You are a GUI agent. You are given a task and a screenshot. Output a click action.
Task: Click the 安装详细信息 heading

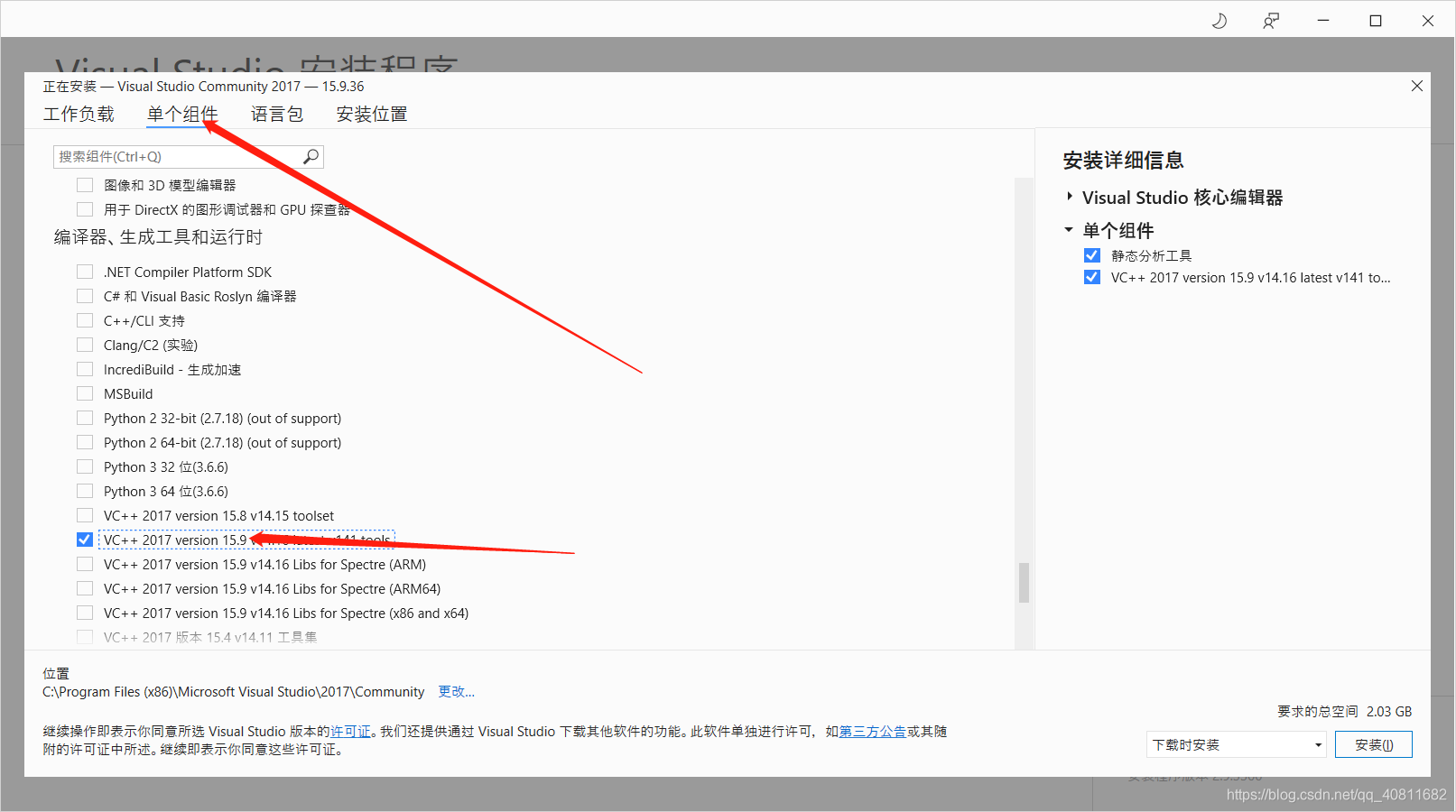(x=1123, y=161)
